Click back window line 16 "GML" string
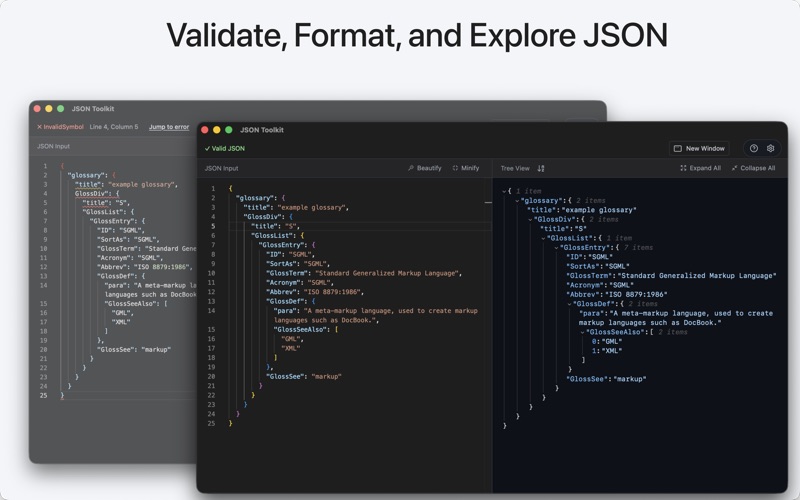The image size is (800, 500). coord(121,313)
